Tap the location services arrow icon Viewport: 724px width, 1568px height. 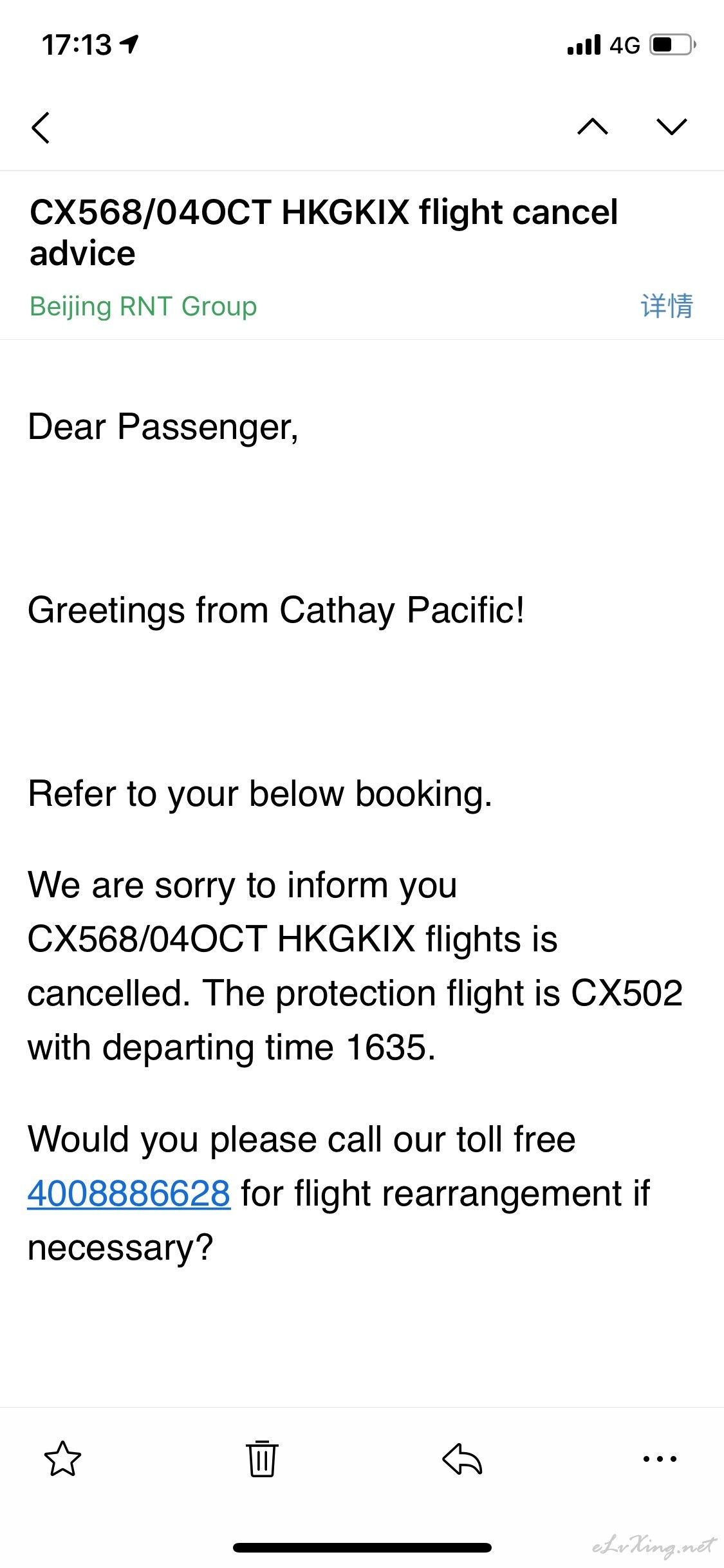[130, 44]
